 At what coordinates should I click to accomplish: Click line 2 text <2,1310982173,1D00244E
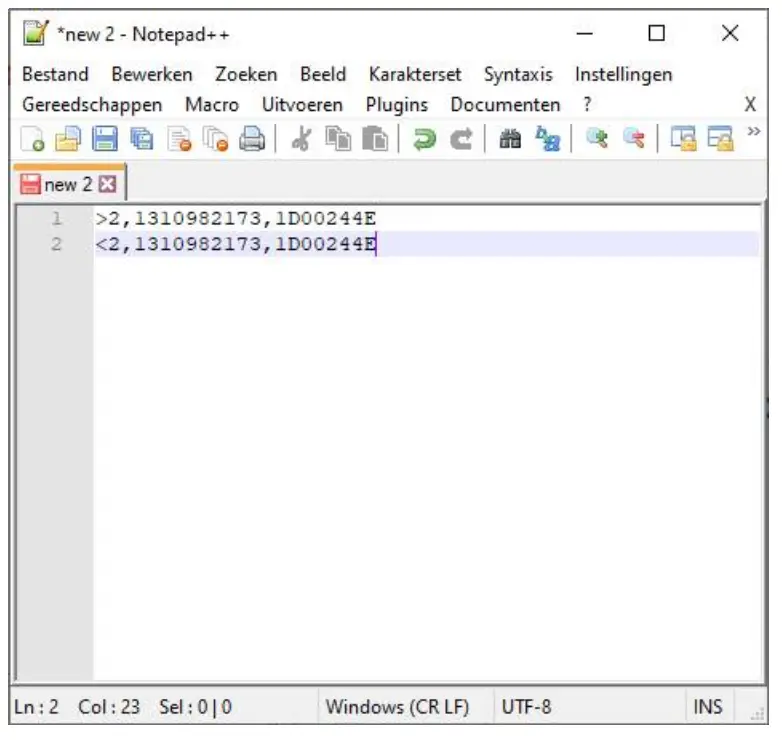pos(235,244)
